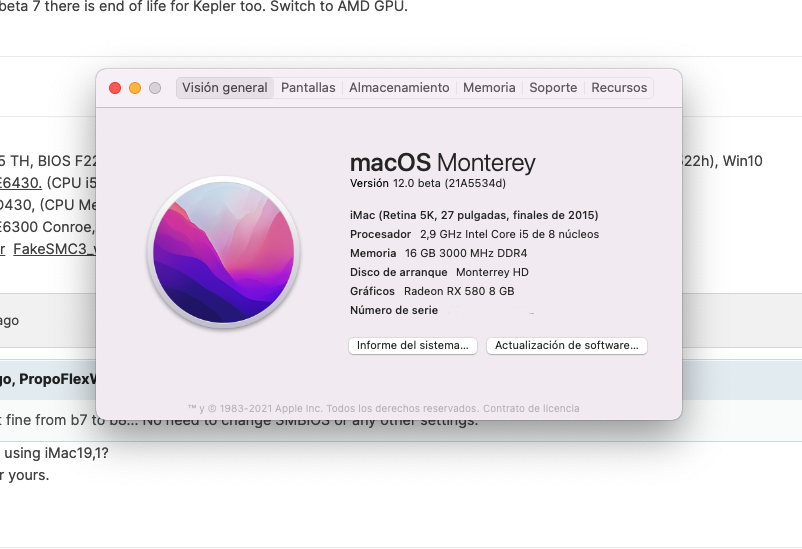Click the Versión 12.0 beta text
This screenshot has height=549, width=802.
point(428,183)
